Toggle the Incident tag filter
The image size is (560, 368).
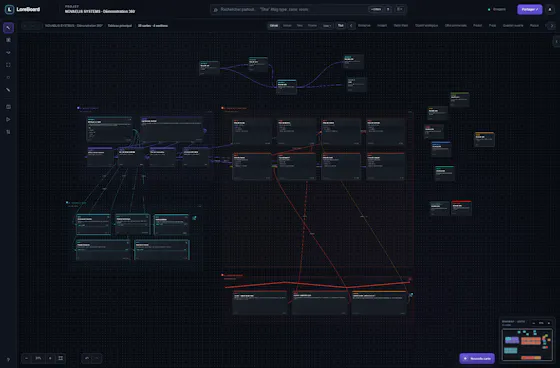382,26
